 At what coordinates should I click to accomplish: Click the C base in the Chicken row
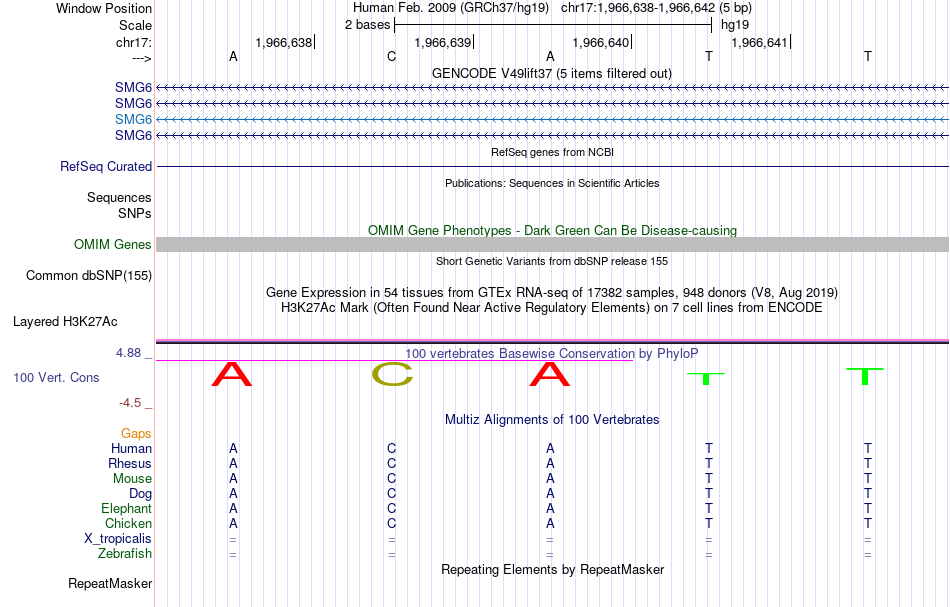391,523
